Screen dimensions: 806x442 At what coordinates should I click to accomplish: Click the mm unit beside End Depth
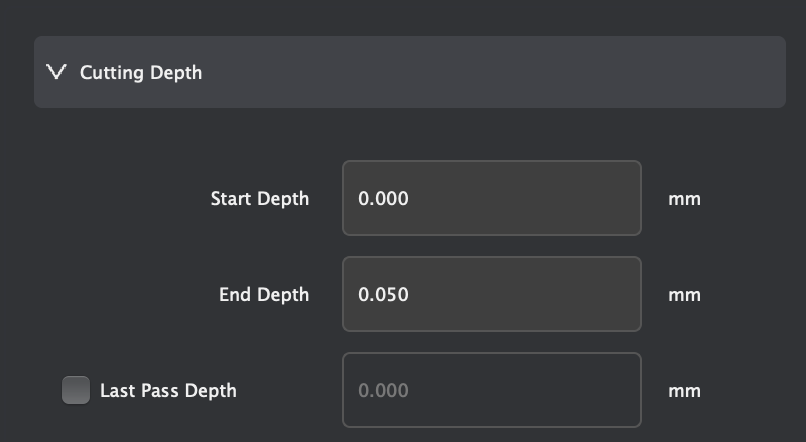click(684, 294)
